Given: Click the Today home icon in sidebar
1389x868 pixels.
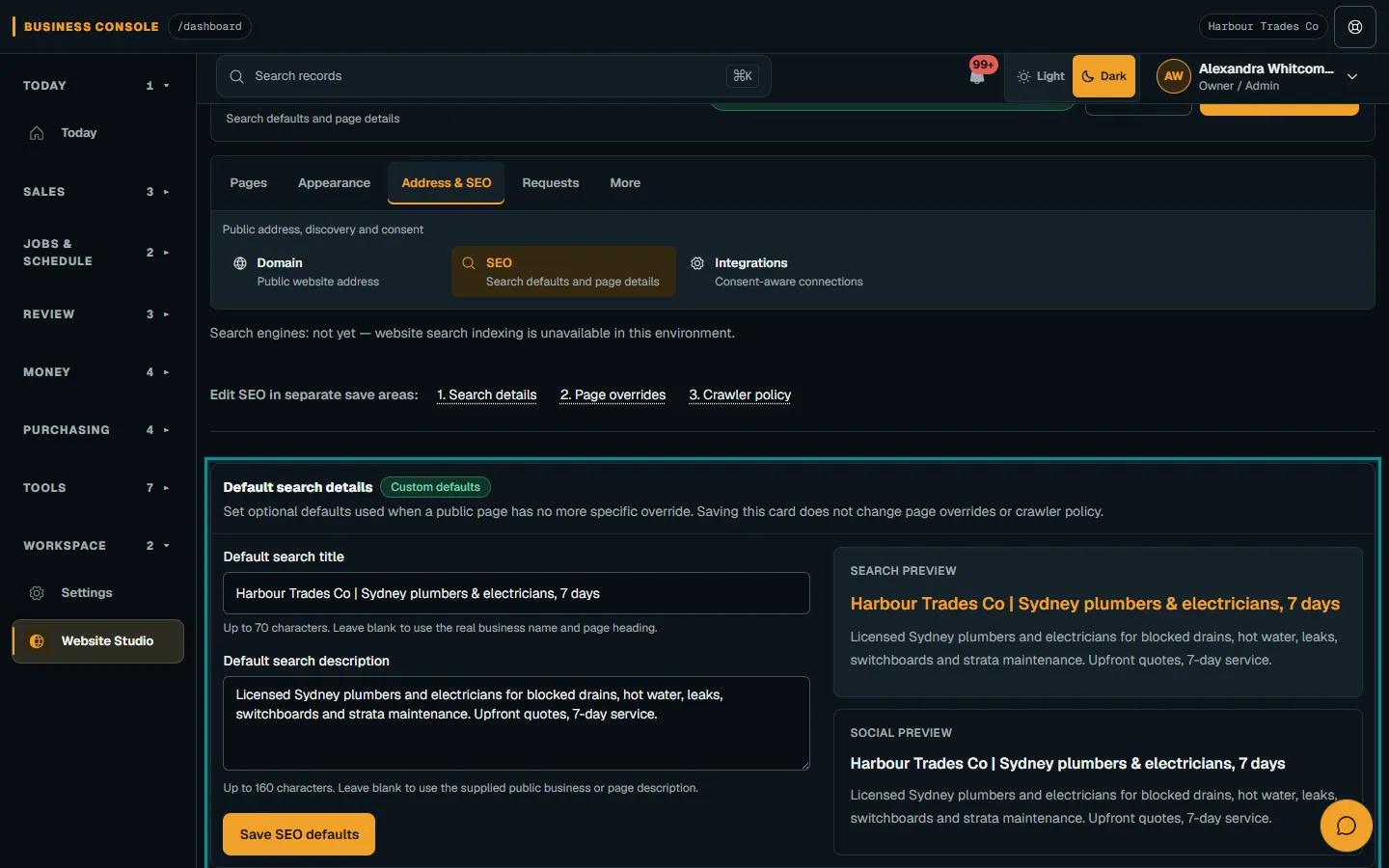Looking at the screenshot, I should coord(37,133).
